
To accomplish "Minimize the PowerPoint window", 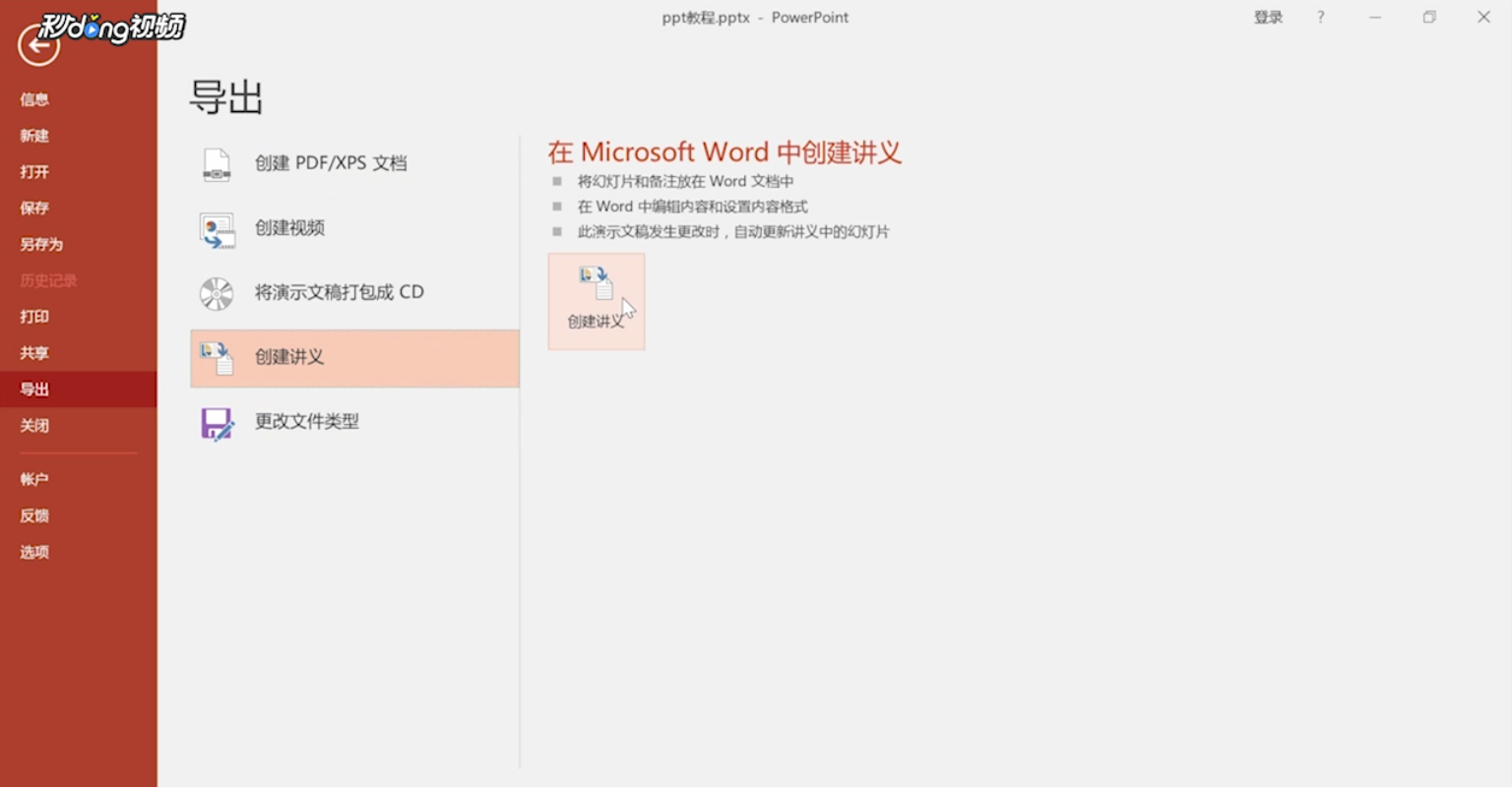I will pos(1375,18).
